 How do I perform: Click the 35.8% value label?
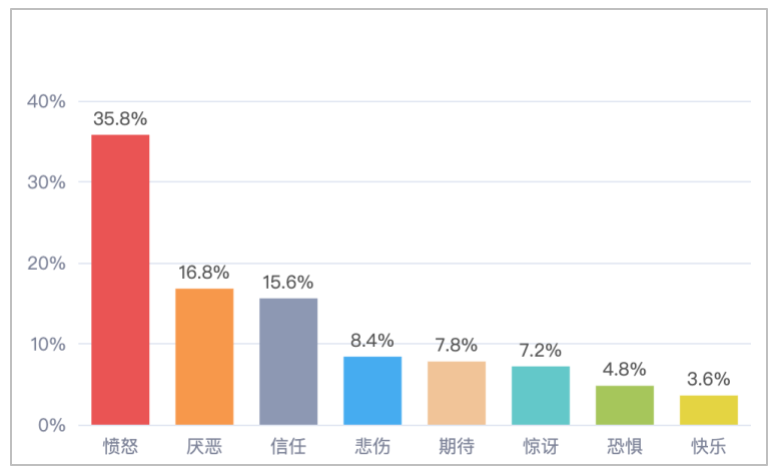tap(120, 118)
